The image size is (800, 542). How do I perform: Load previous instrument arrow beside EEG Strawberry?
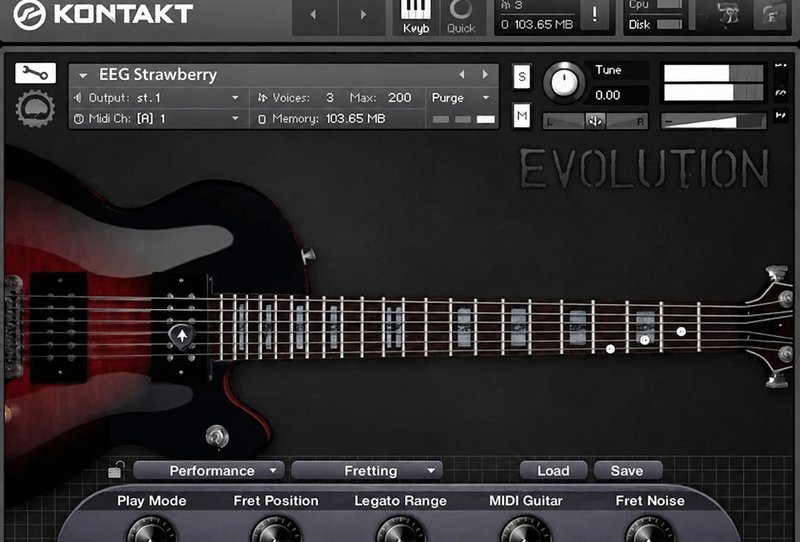click(462, 75)
